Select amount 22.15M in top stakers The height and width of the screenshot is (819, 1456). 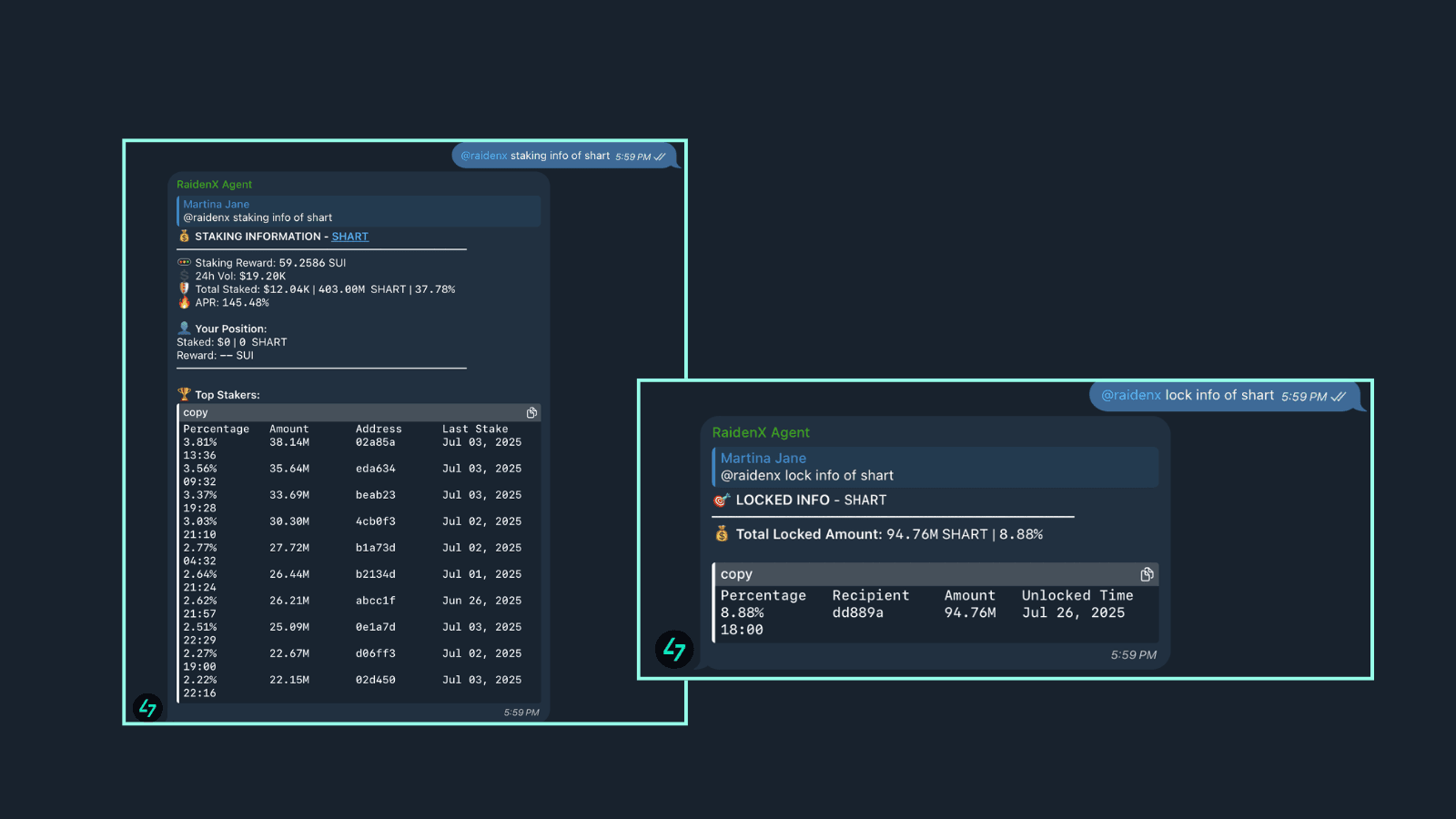[289, 680]
